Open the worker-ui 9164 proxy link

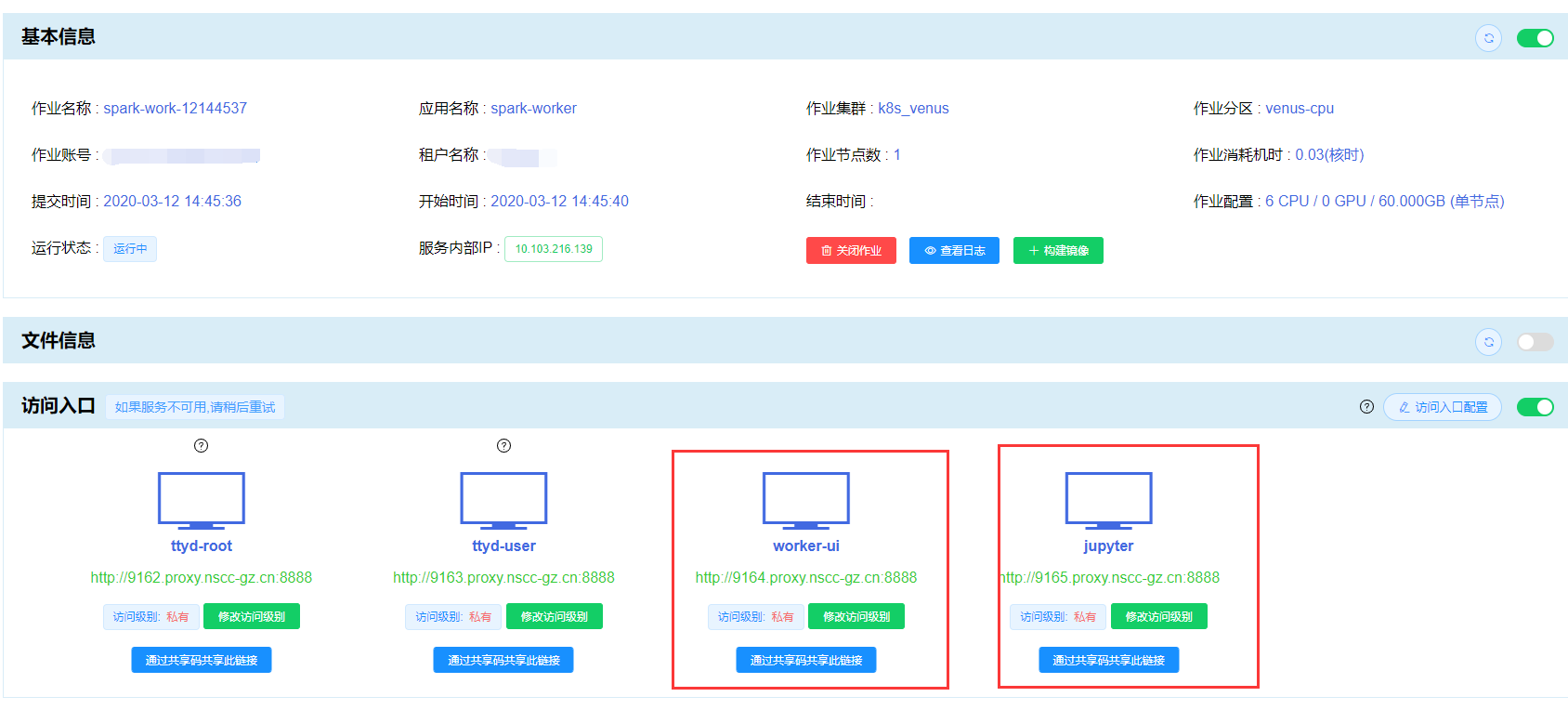click(x=805, y=578)
